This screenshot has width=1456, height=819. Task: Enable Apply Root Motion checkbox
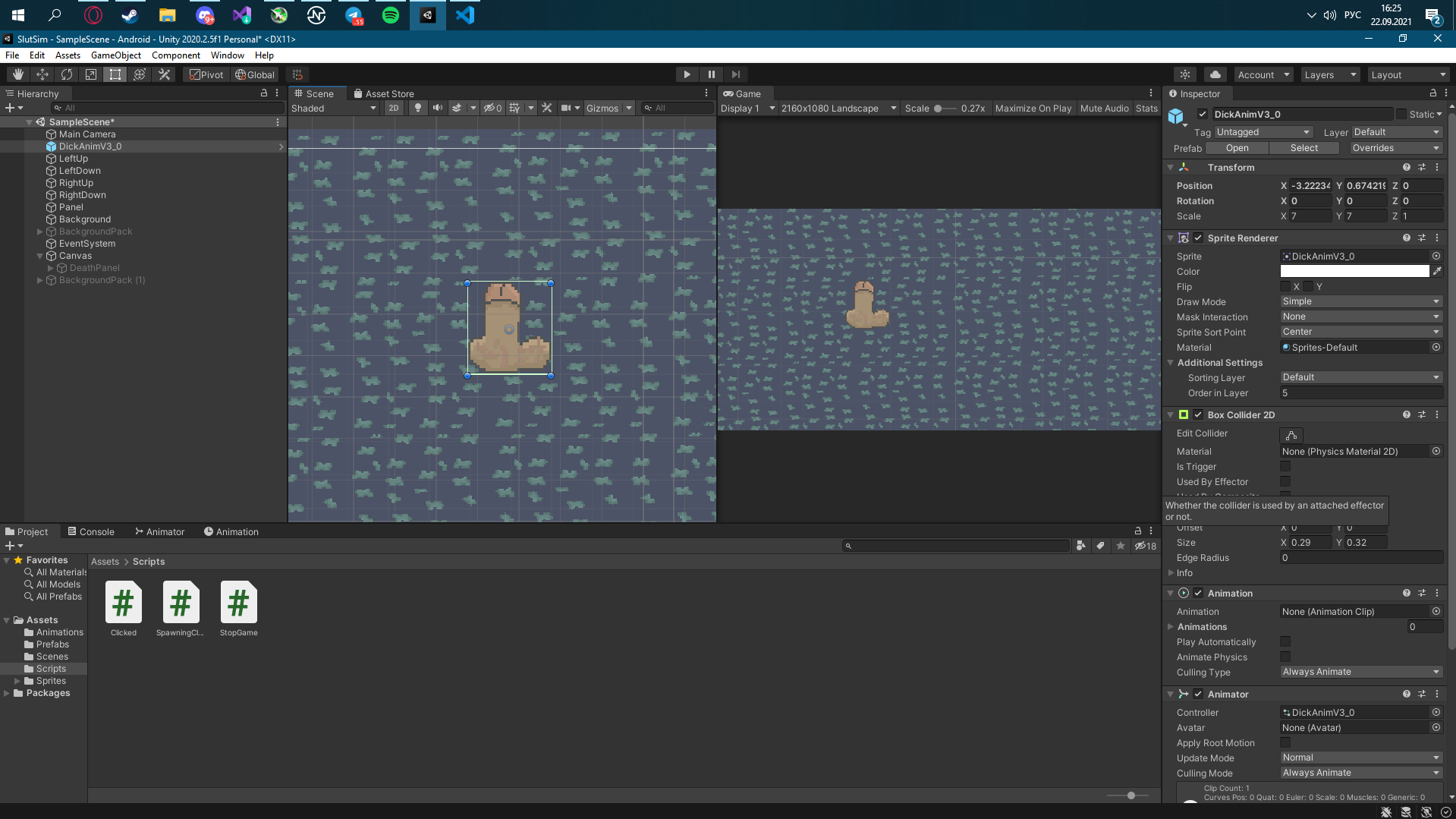click(x=1285, y=743)
